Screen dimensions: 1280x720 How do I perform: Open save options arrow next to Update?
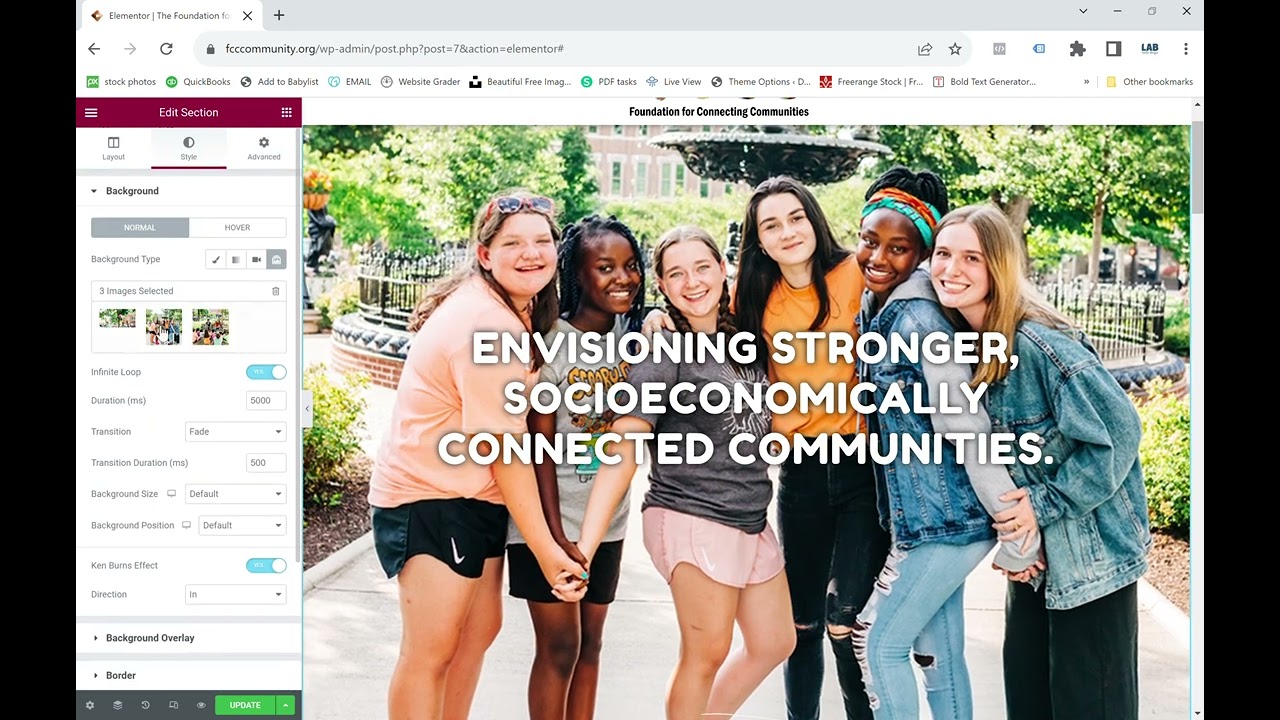point(286,705)
